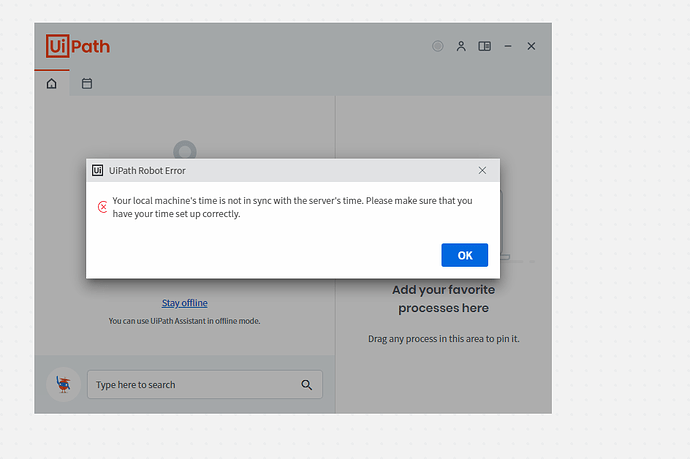Screen dimensions: 690x459
Task: Click the Stay offline link
Action: coord(185,303)
